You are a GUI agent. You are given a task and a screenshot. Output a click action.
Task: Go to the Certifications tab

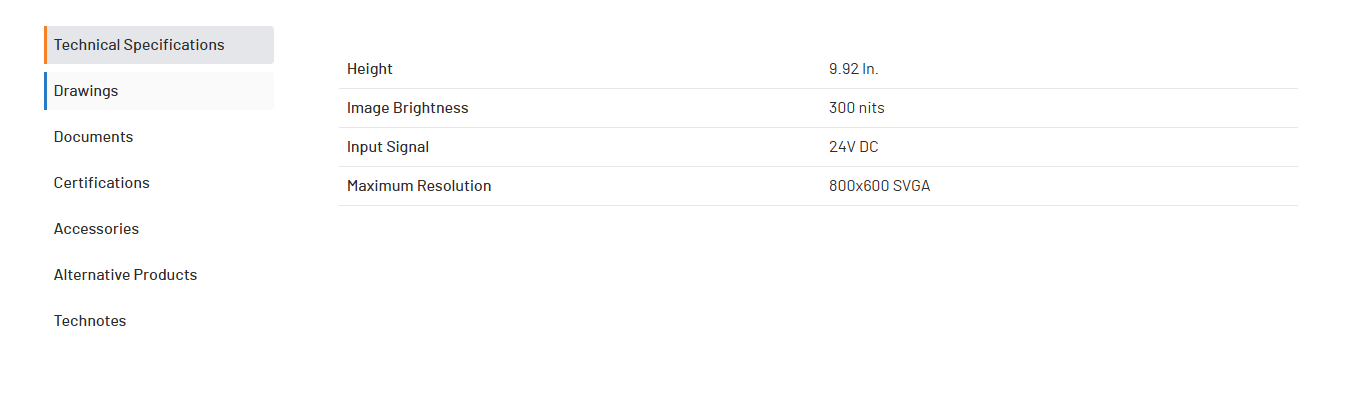pos(101,183)
